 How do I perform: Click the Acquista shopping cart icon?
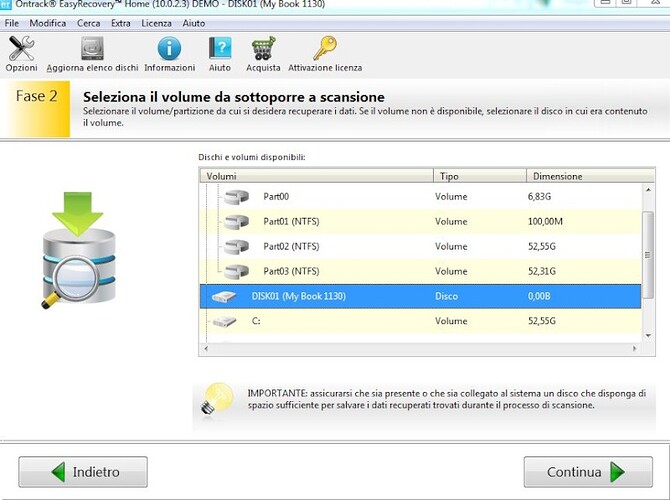(x=263, y=48)
